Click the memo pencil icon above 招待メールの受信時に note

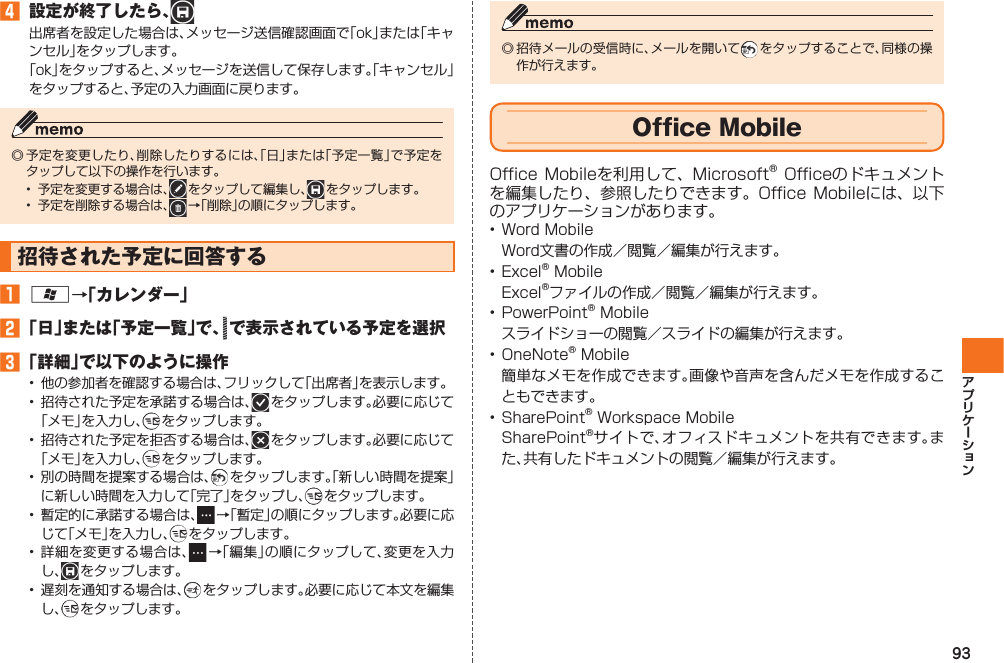click(515, 17)
